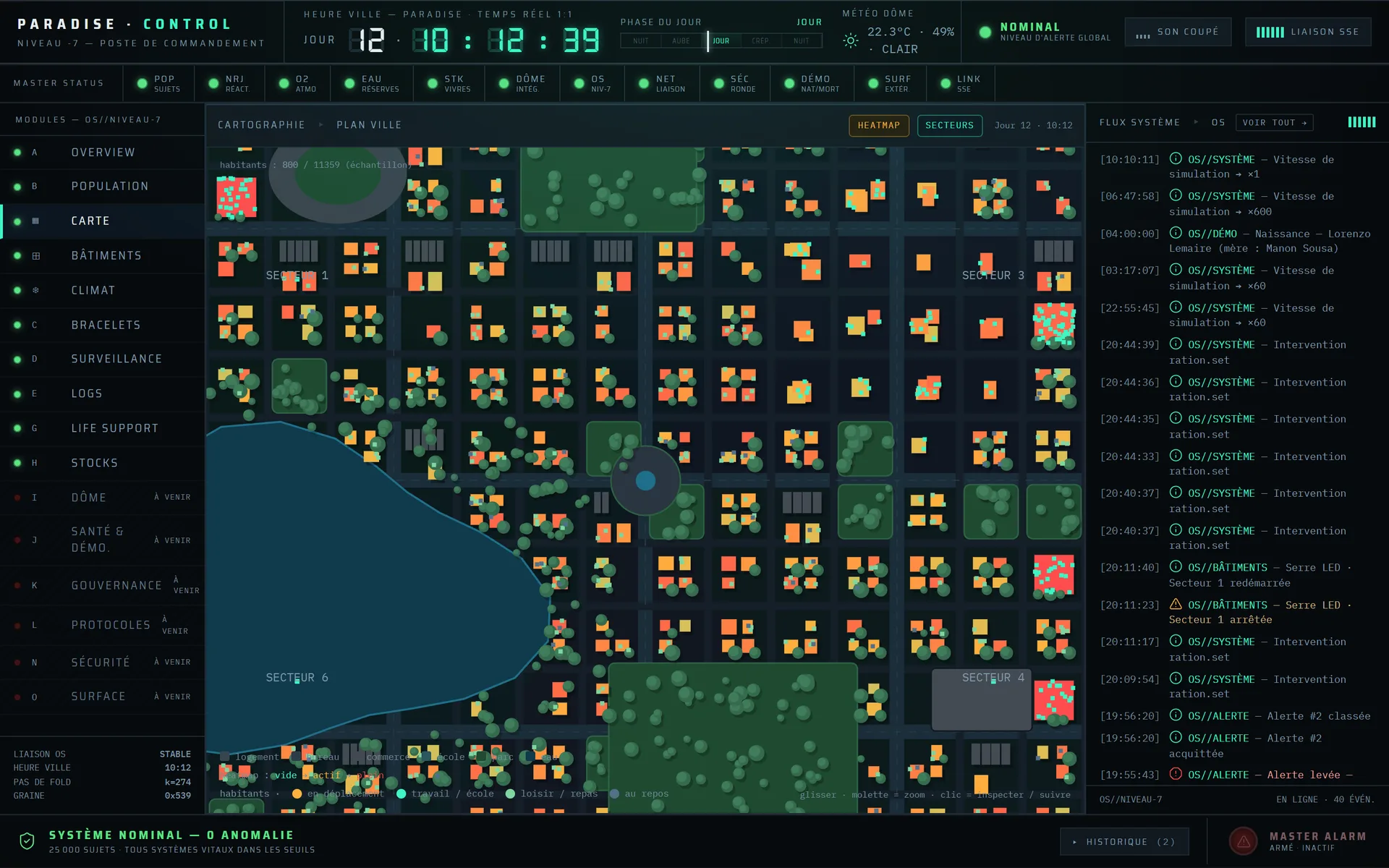The image size is (1389, 868).
Task: Click the SECTEUR 6 label on the map
Action: [297, 678]
